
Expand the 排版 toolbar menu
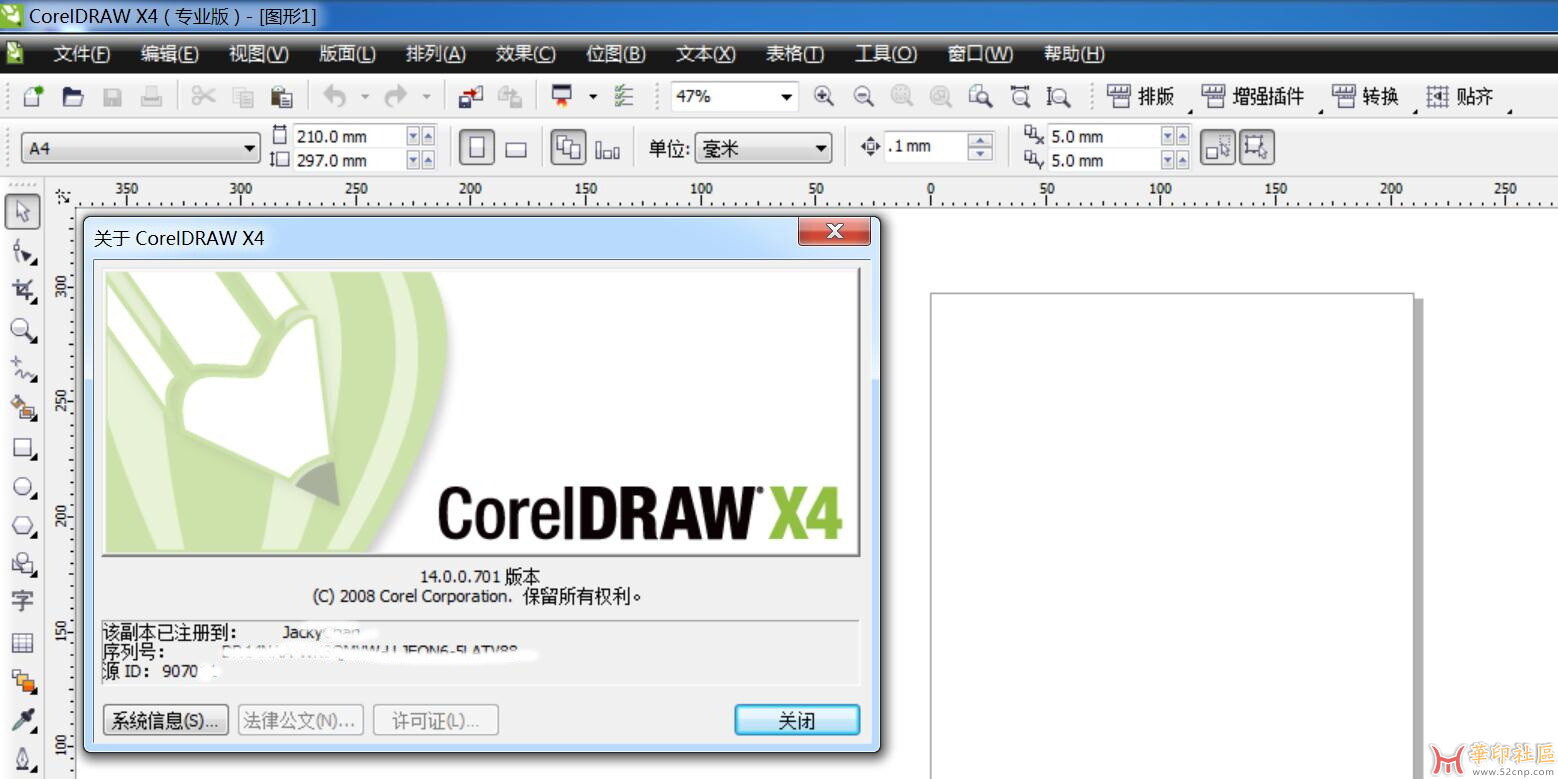[x=1141, y=96]
